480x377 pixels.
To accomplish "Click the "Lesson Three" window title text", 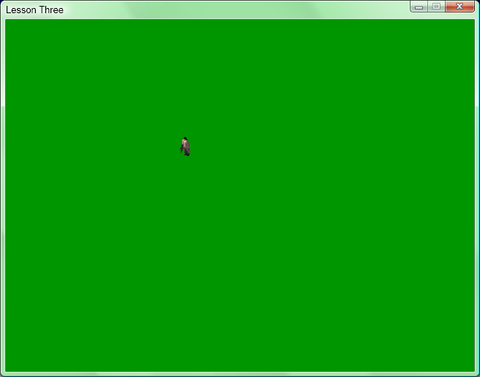I will click(35, 10).
